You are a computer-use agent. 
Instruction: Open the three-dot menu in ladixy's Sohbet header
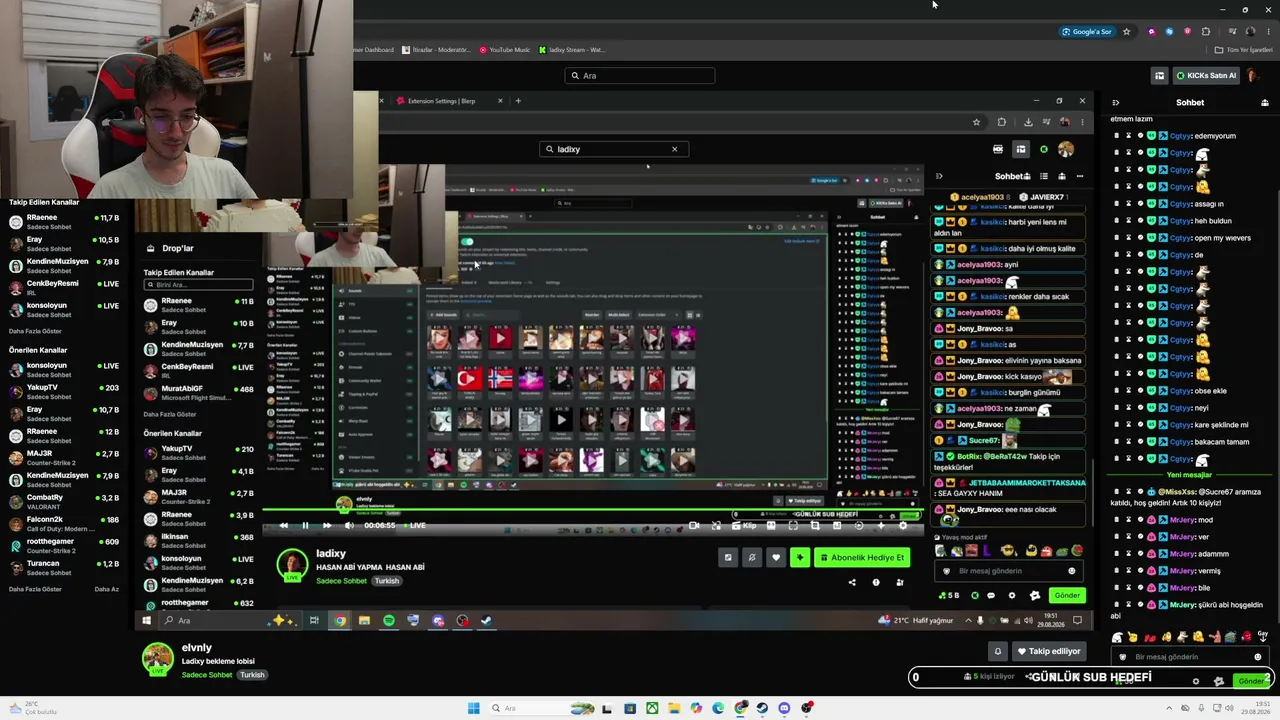click(1079, 176)
